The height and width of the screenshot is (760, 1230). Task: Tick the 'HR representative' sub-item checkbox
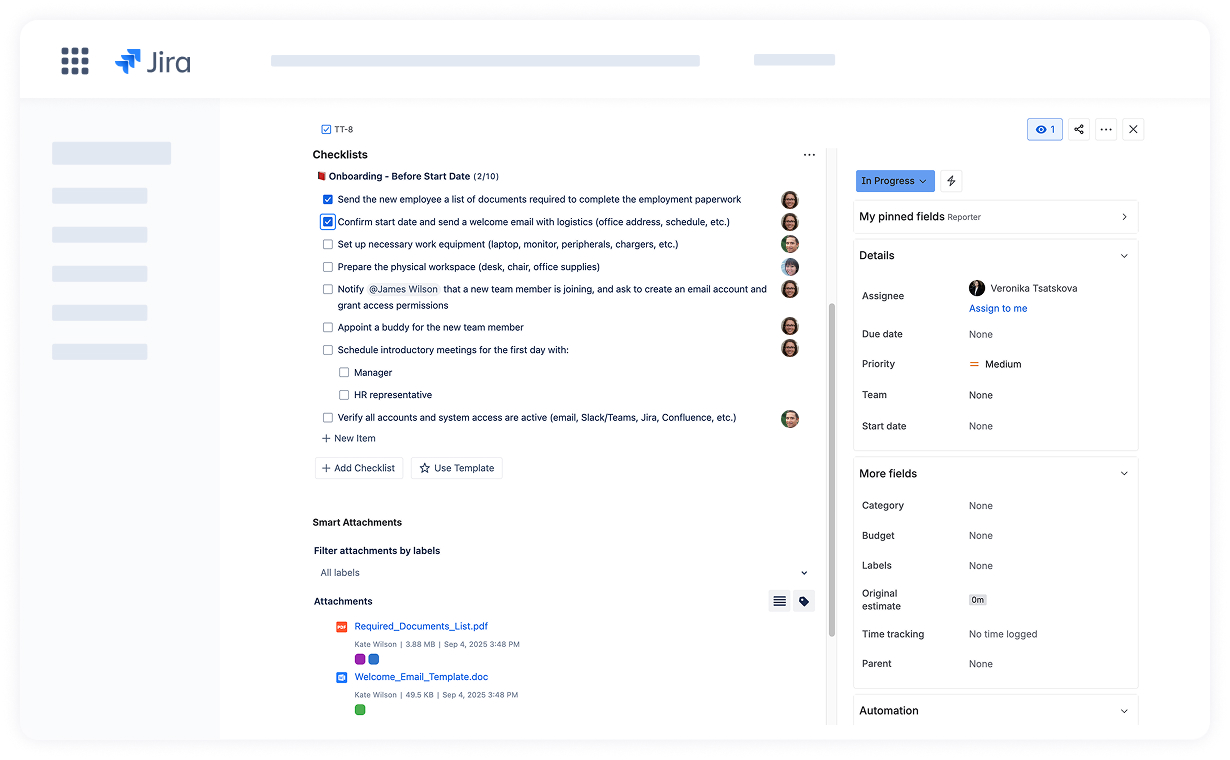click(x=344, y=395)
